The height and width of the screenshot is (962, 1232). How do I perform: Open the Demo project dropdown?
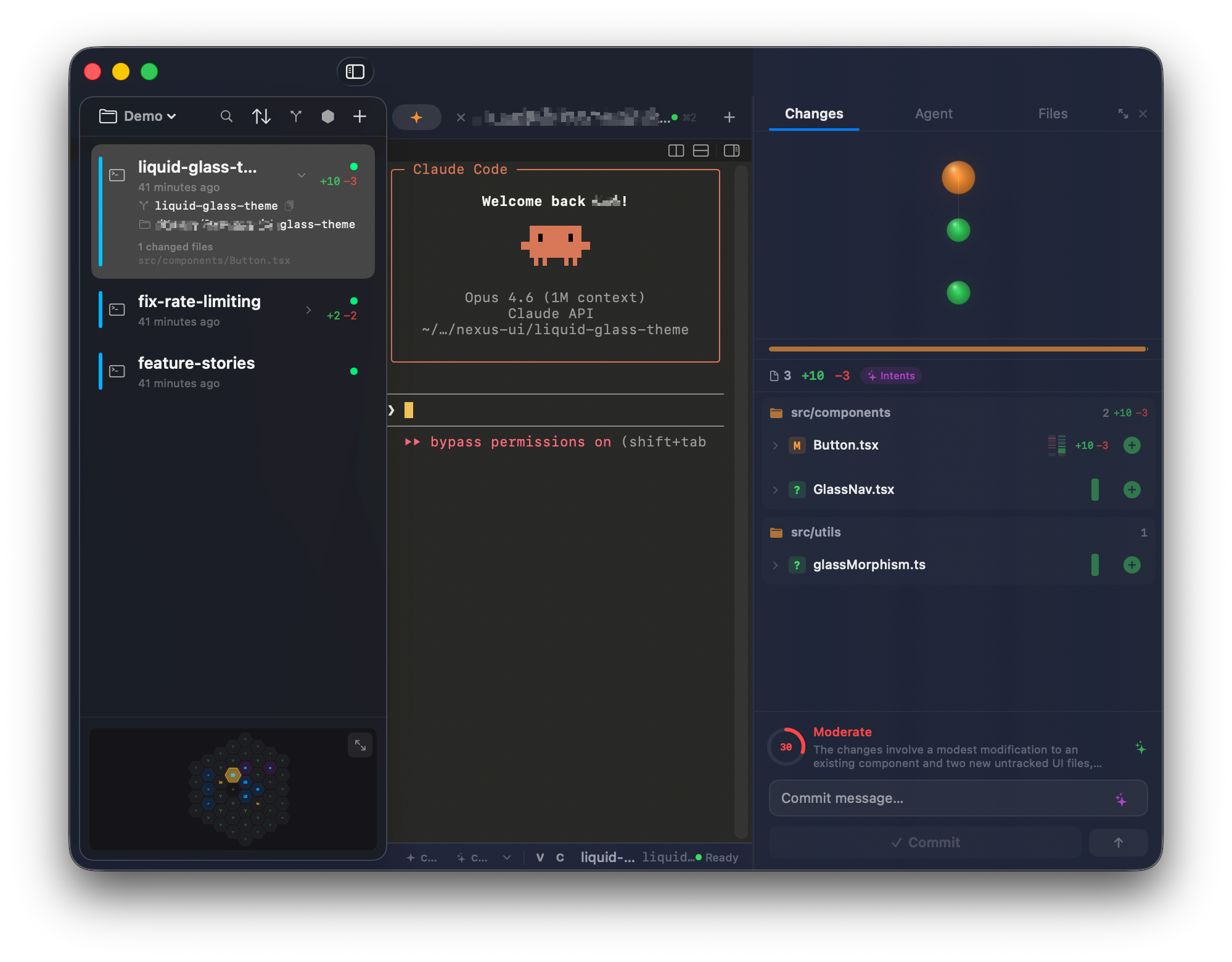pyautogui.click(x=138, y=116)
